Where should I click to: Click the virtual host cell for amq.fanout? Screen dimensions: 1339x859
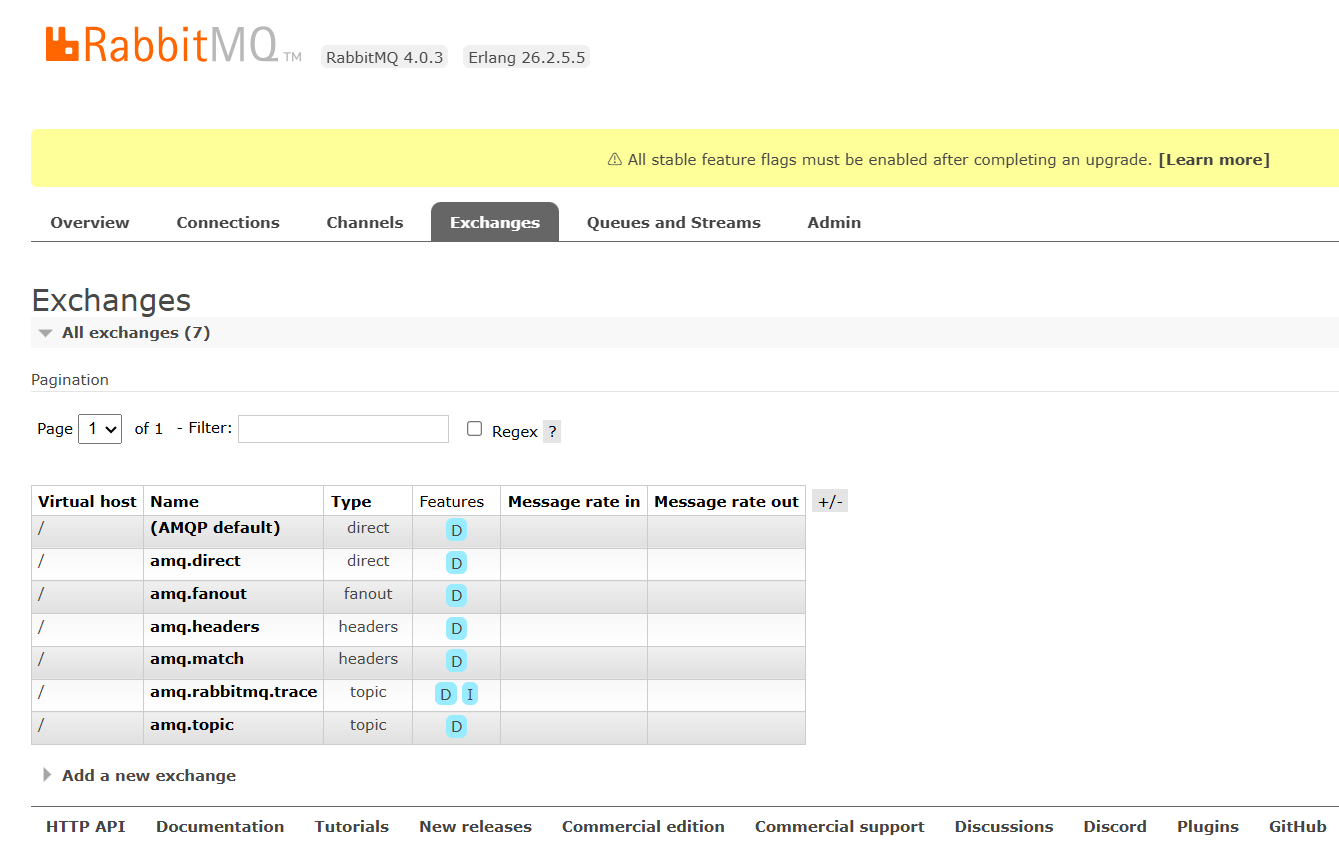click(x=87, y=596)
